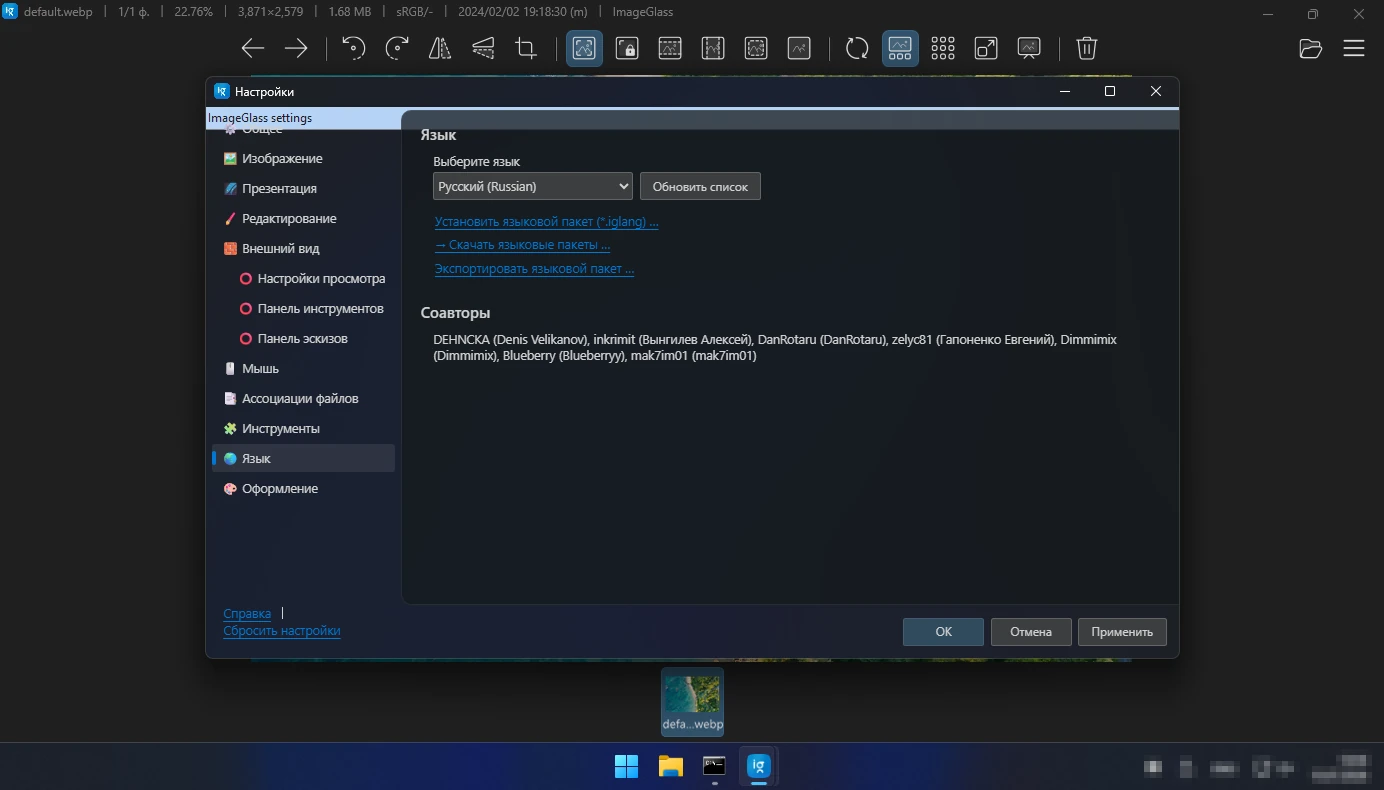Choose scale to width zoom mode
1384x790 pixels.
coord(670,48)
